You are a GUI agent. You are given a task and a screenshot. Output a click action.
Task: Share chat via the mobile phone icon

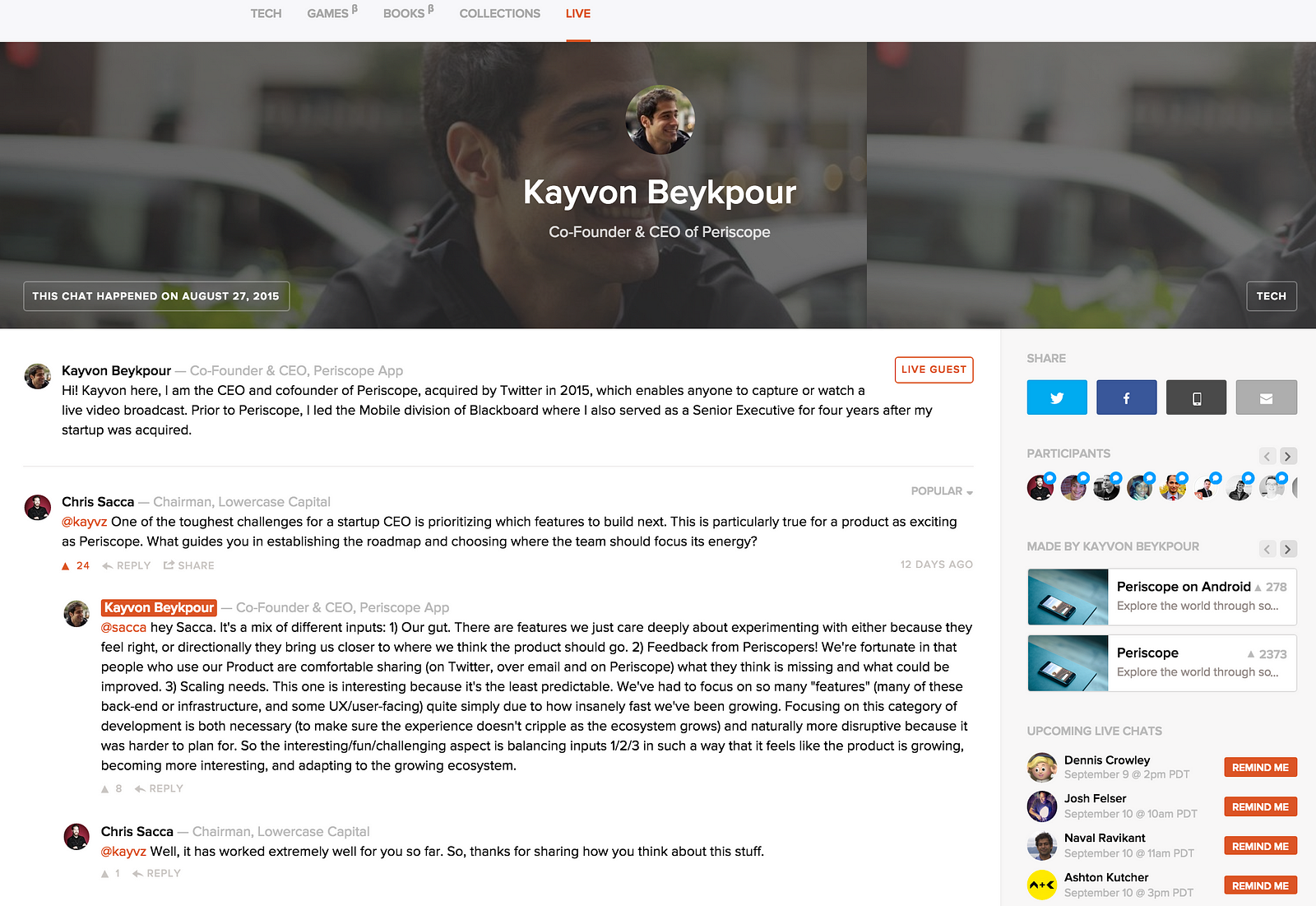tap(1197, 397)
